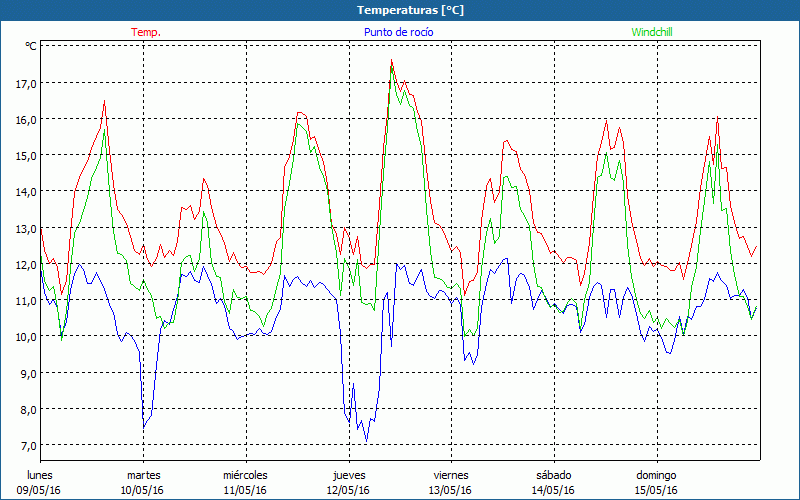
Task: Click the 12/05/16 date label
Action: click(347, 490)
